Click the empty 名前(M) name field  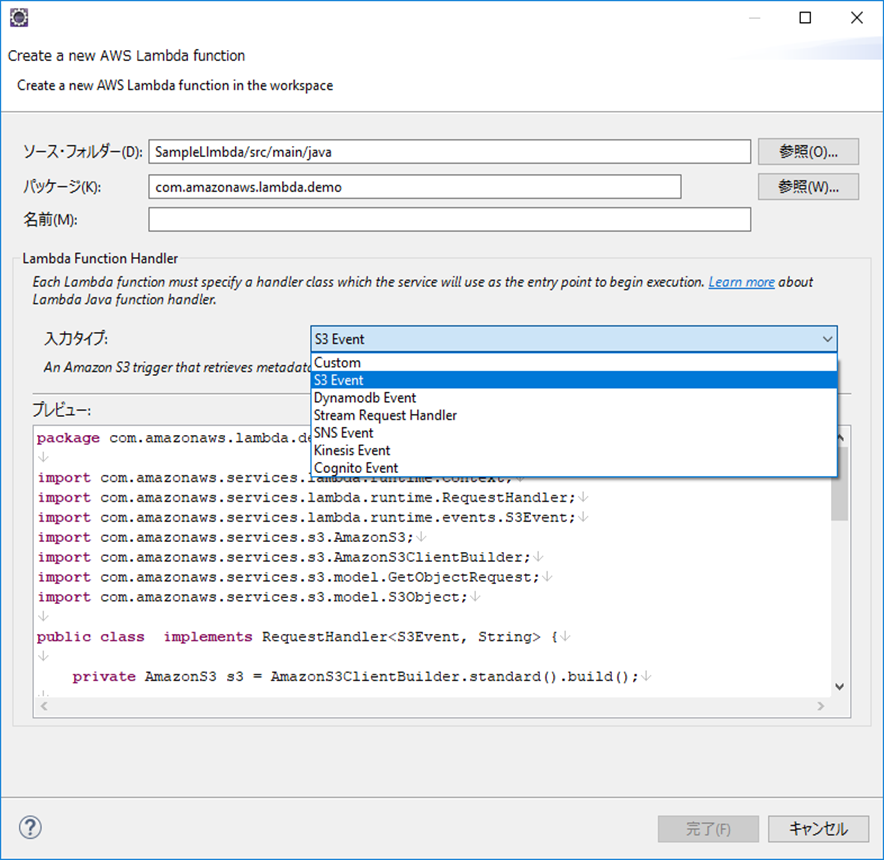(x=449, y=219)
